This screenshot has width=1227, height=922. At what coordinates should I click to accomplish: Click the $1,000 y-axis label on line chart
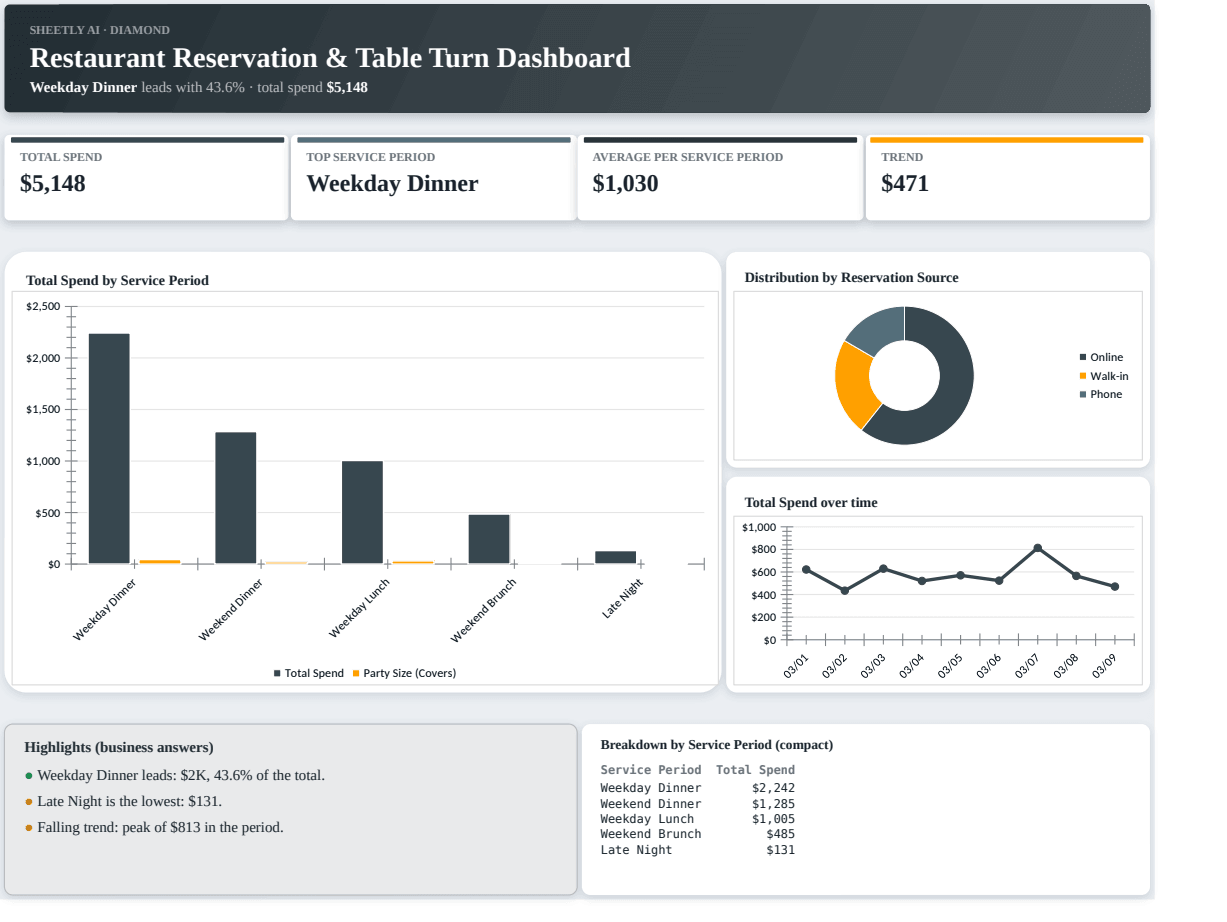coord(759,527)
